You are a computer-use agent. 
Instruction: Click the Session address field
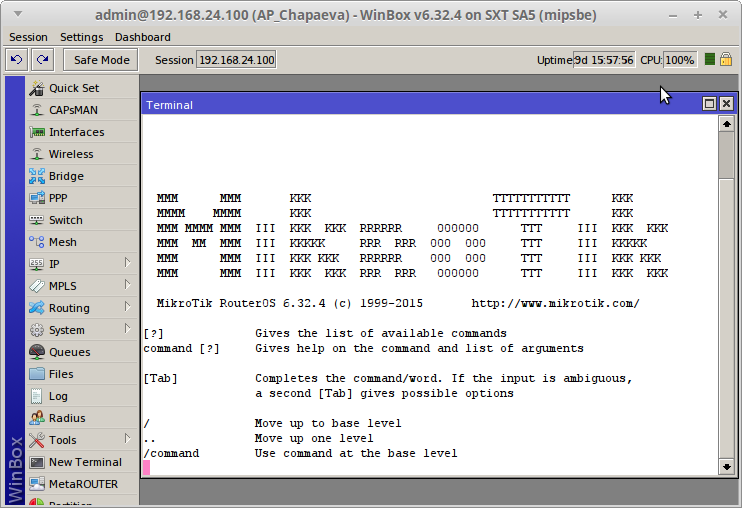tap(236, 60)
